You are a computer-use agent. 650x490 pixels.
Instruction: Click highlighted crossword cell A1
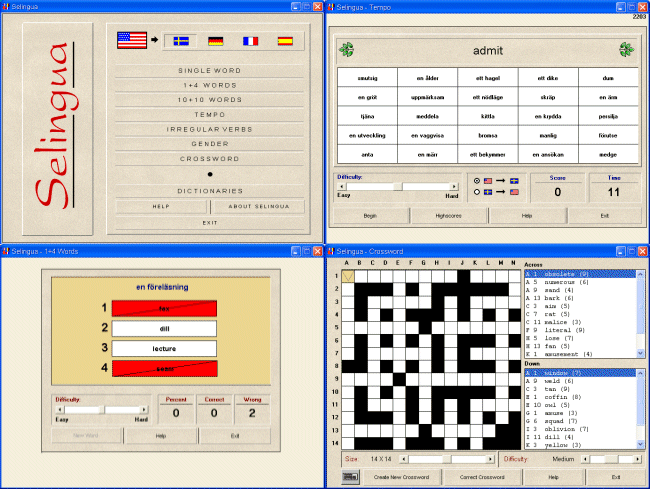tap(348, 276)
